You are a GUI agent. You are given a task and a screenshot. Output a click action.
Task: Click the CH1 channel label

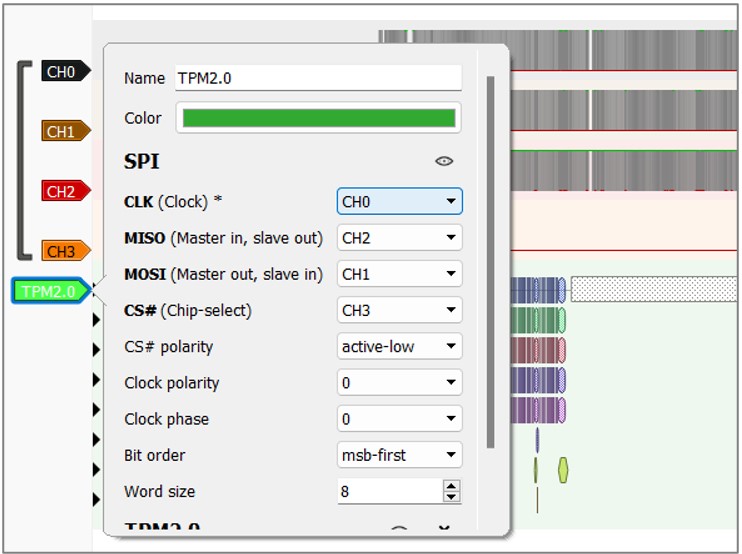pyautogui.click(x=66, y=131)
